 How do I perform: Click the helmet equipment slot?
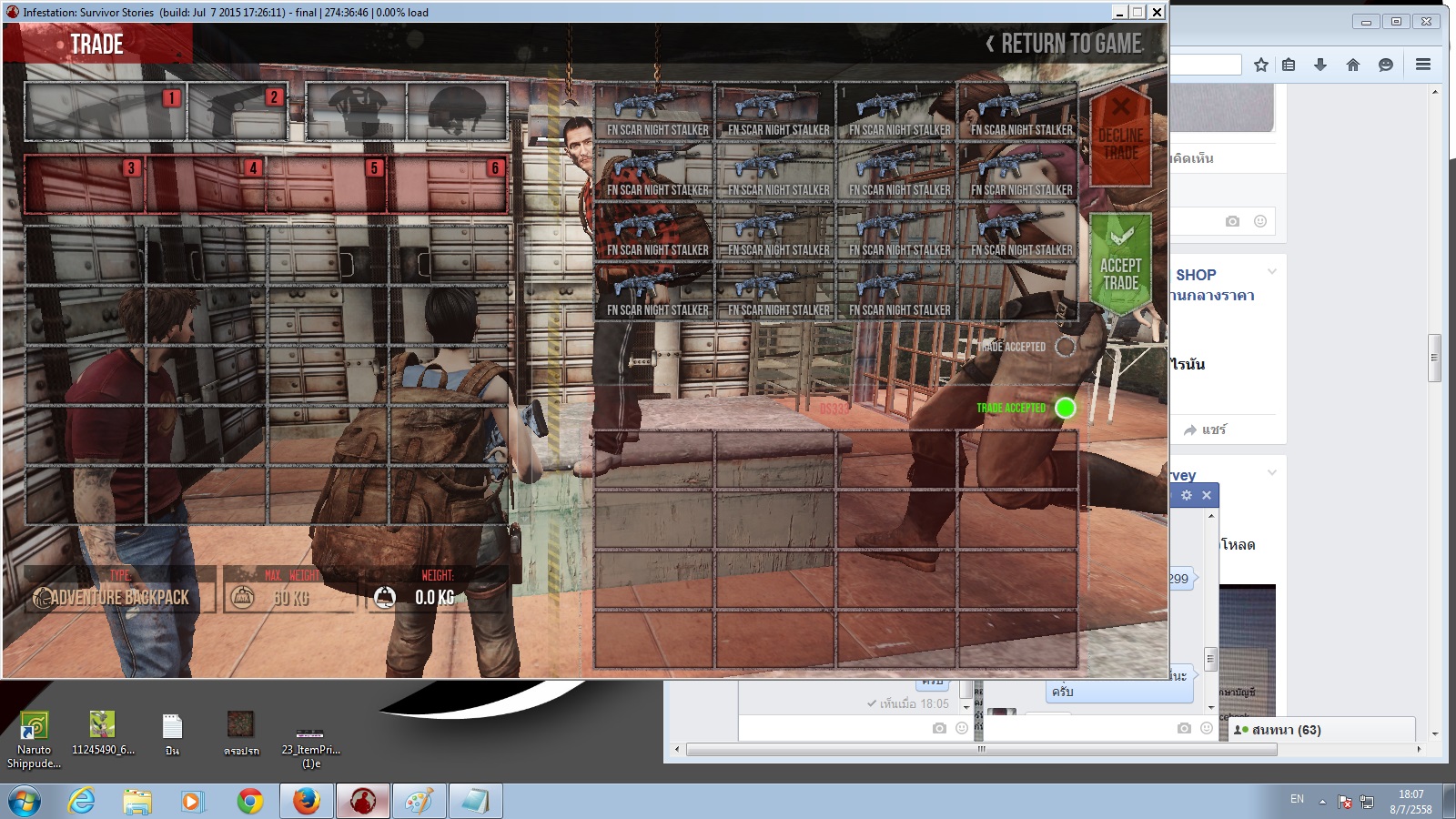pos(458,111)
